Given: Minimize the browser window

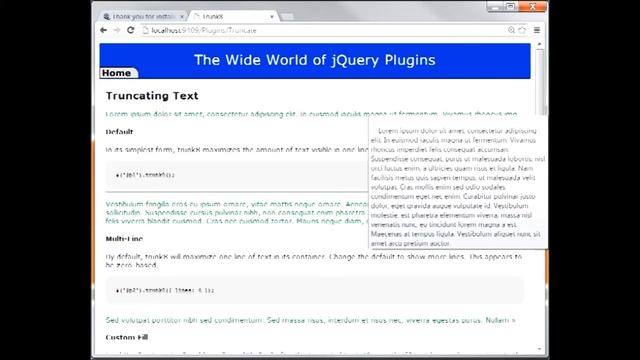Looking at the screenshot, I should (495, 7).
